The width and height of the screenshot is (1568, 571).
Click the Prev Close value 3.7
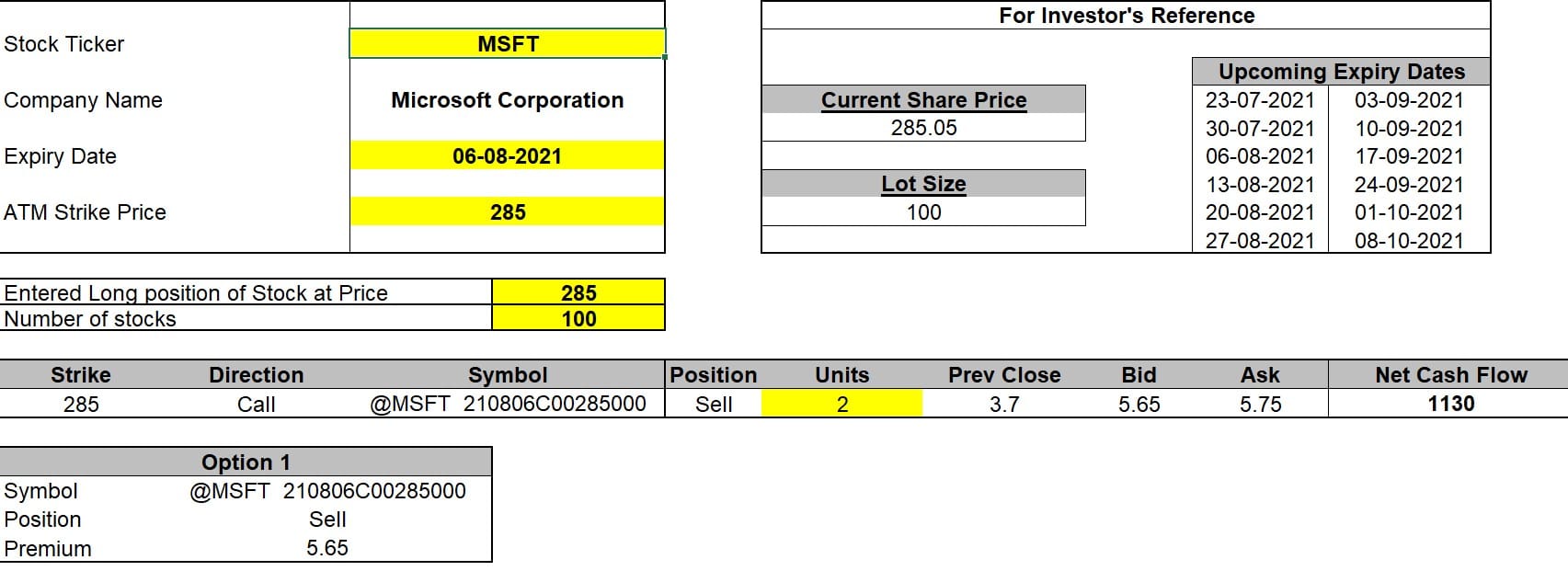[1004, 404]
